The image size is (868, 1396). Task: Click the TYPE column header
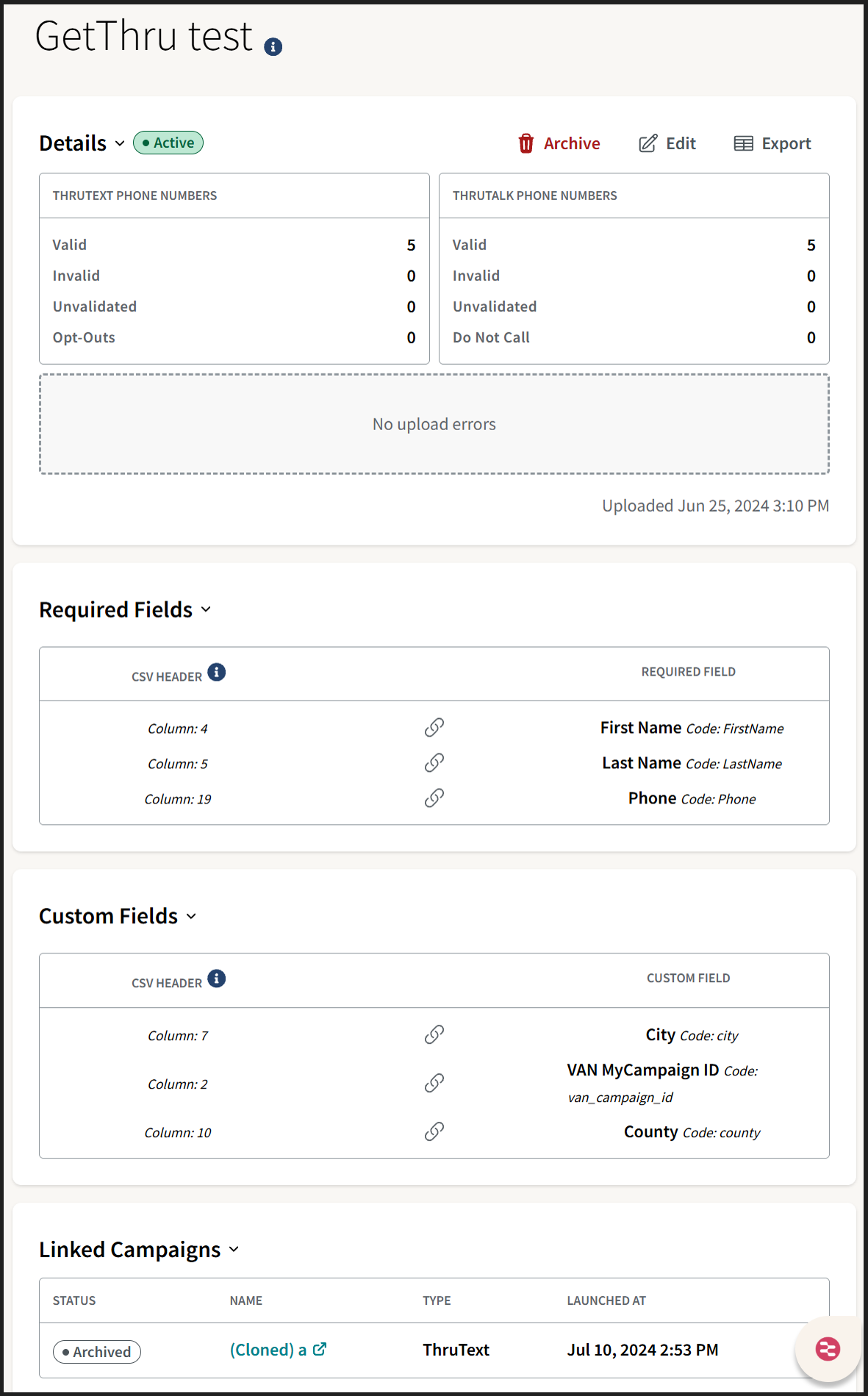click(x=437, y=1300)
